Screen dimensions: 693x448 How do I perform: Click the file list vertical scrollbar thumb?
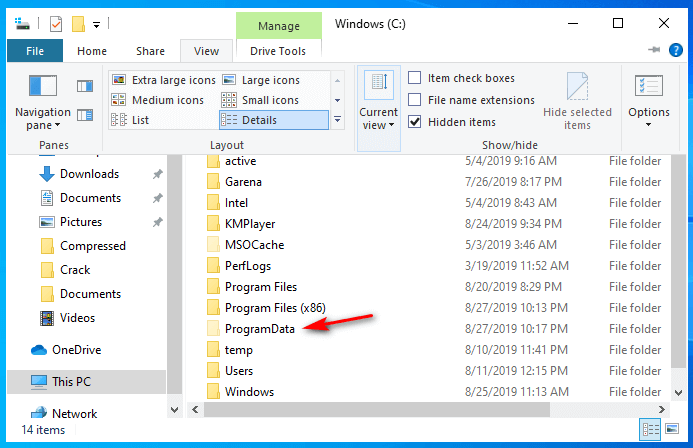(678, 261)
